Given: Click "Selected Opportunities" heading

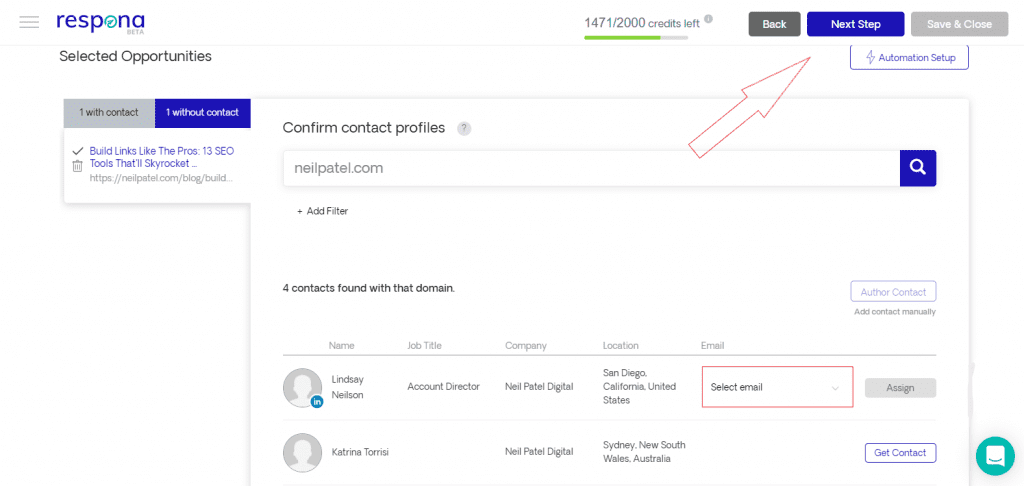Looking at the screenshot, I should tap(135, 56).
